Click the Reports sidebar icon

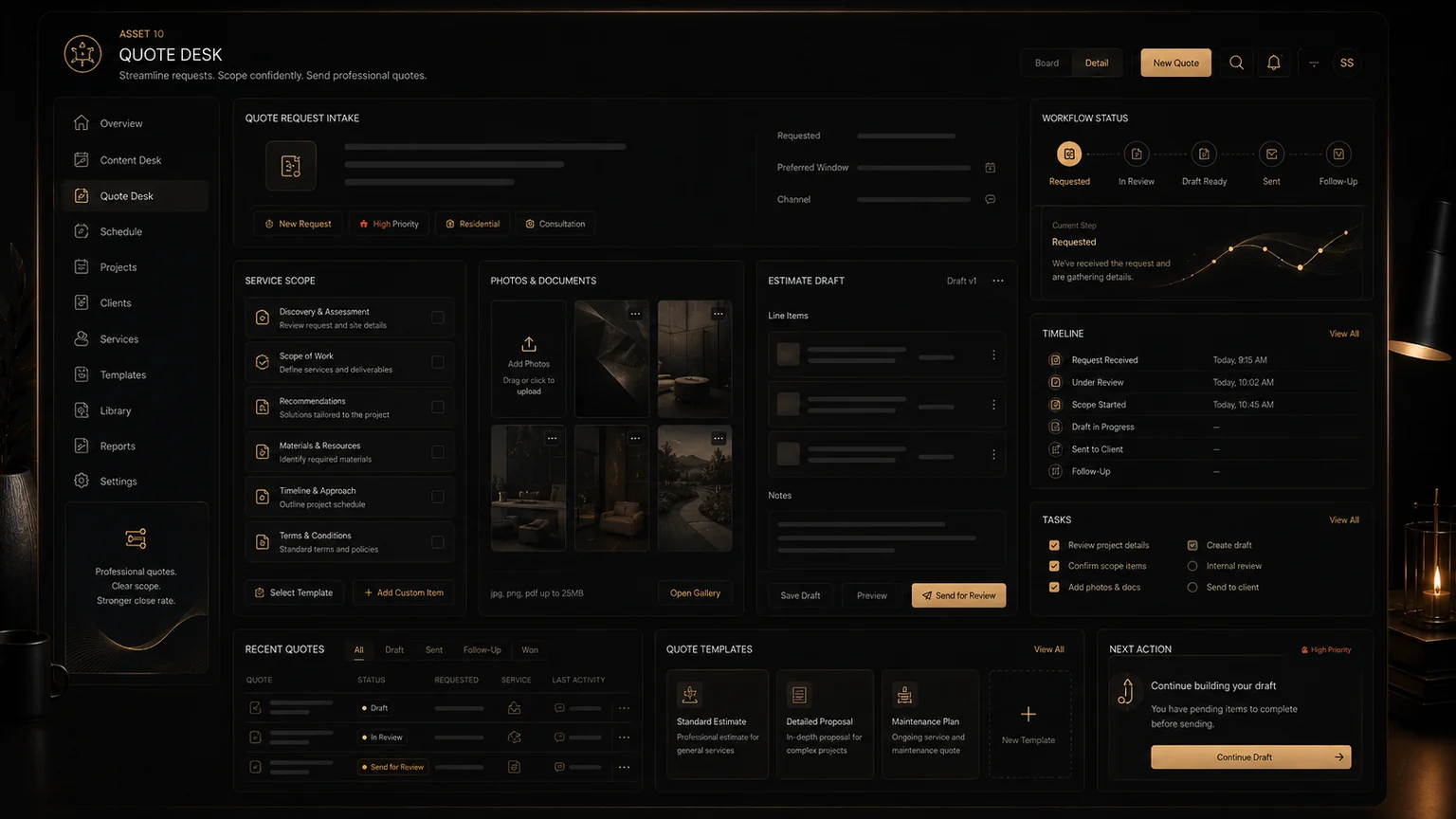coord(82,446)
